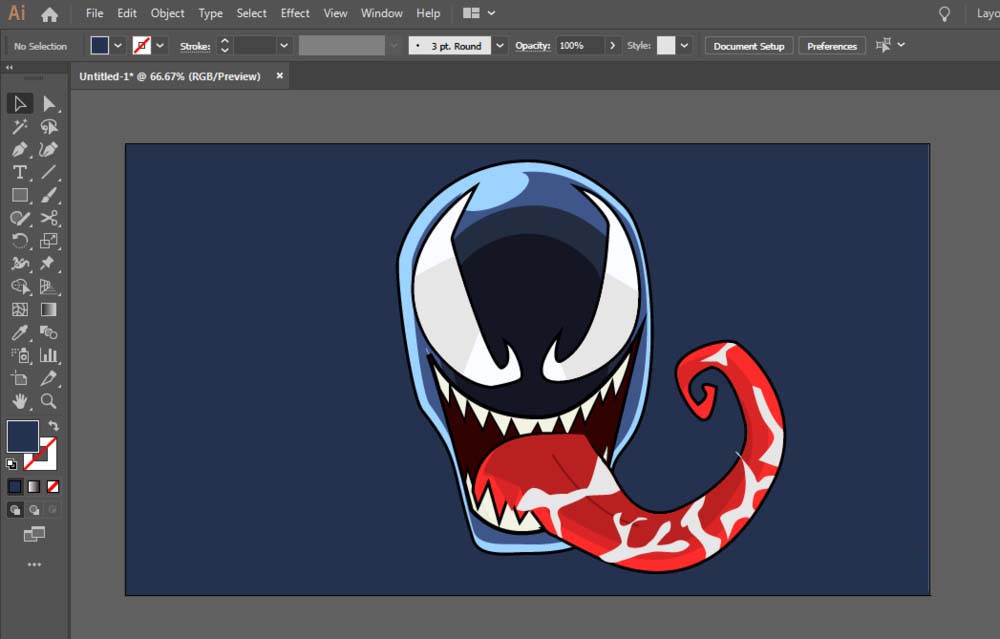
Task: Select the Type tool
Action: pyautogui.click(x=19, y=172)
